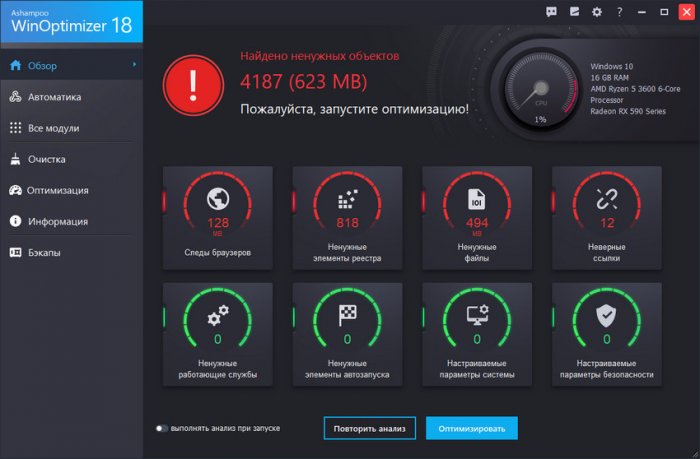Open help question mark icon
Viewport: 700px width, 459px height.
click(619, 12)
